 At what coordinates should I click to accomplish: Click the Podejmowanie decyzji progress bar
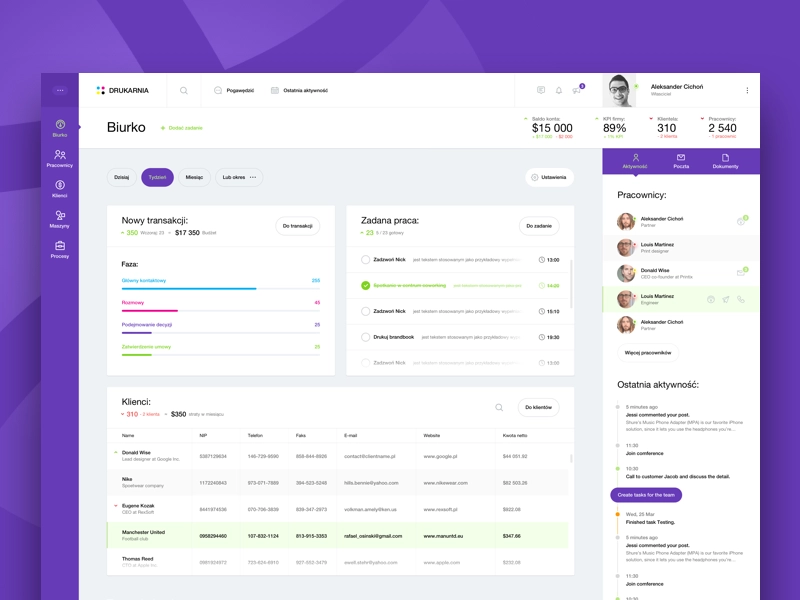pos(221,333)
